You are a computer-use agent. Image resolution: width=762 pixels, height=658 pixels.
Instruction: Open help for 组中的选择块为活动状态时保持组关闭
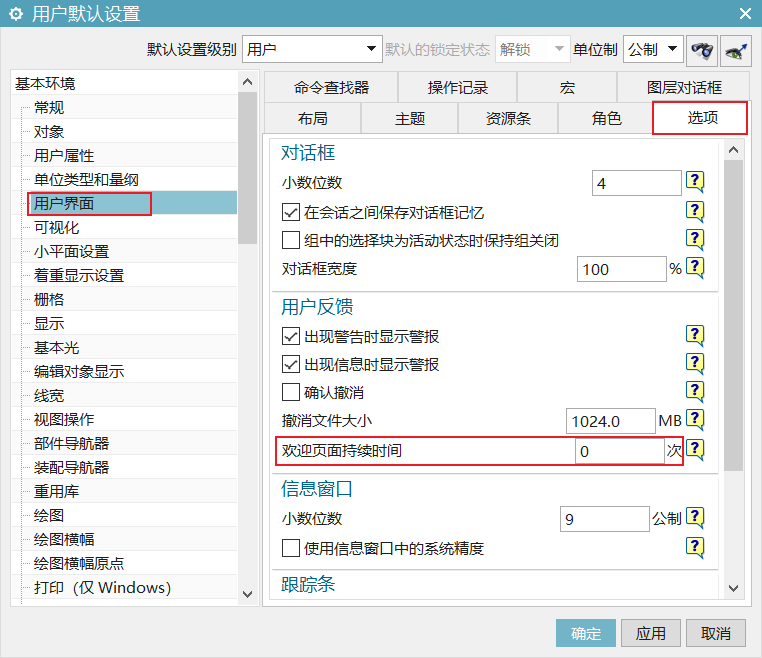[695, 239]
